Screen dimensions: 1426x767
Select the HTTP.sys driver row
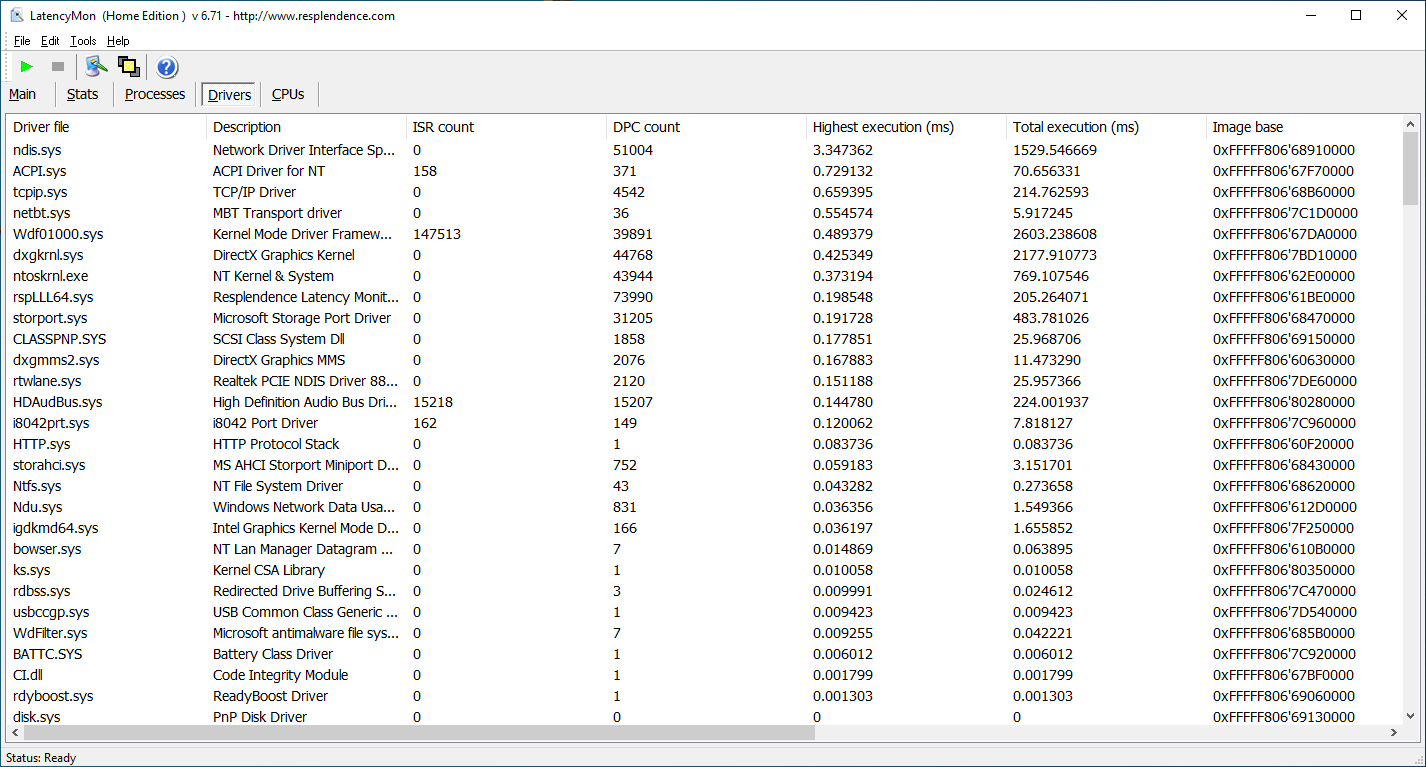[704, 444]
